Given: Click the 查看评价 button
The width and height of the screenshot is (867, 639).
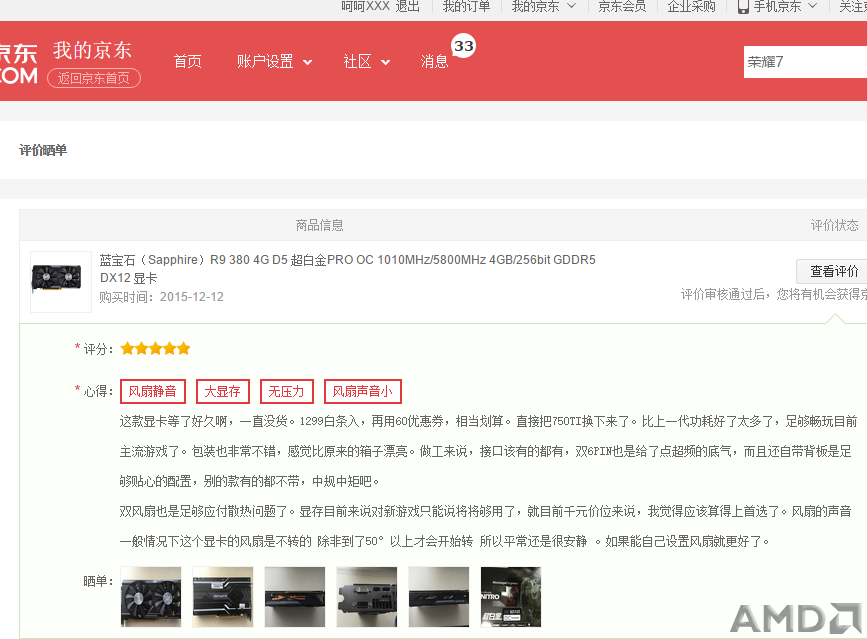Looking at the screenshot, I should [833, 271].
